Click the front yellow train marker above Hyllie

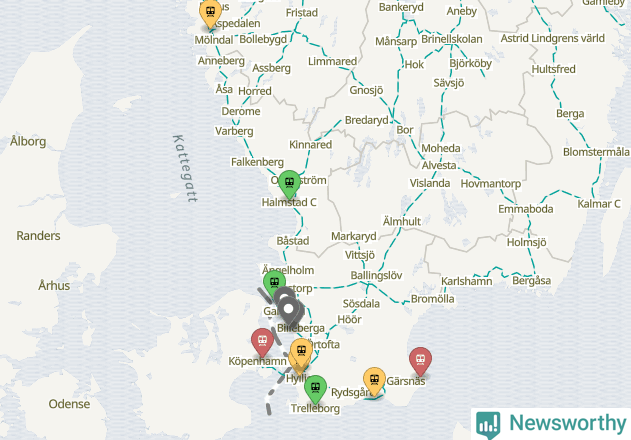point(301,353)
